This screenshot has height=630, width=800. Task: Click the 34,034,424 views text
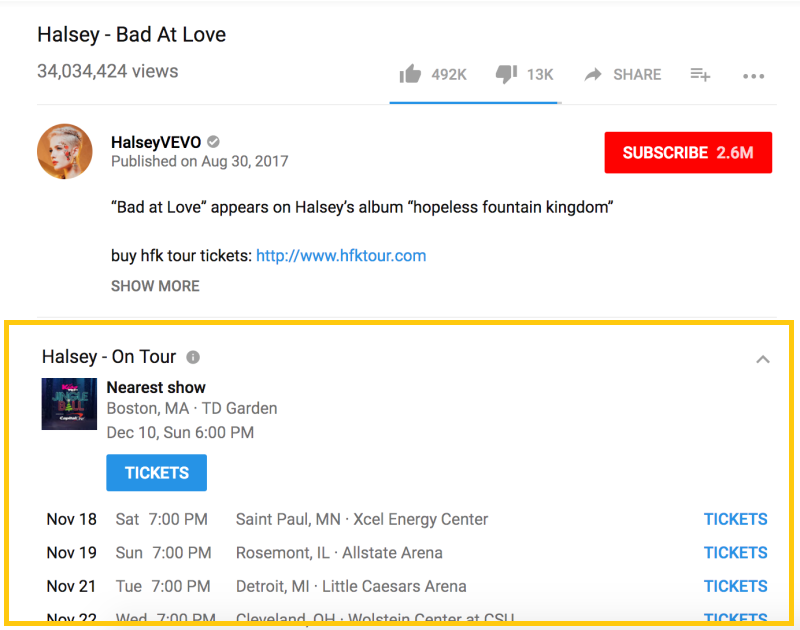[108, 71]
